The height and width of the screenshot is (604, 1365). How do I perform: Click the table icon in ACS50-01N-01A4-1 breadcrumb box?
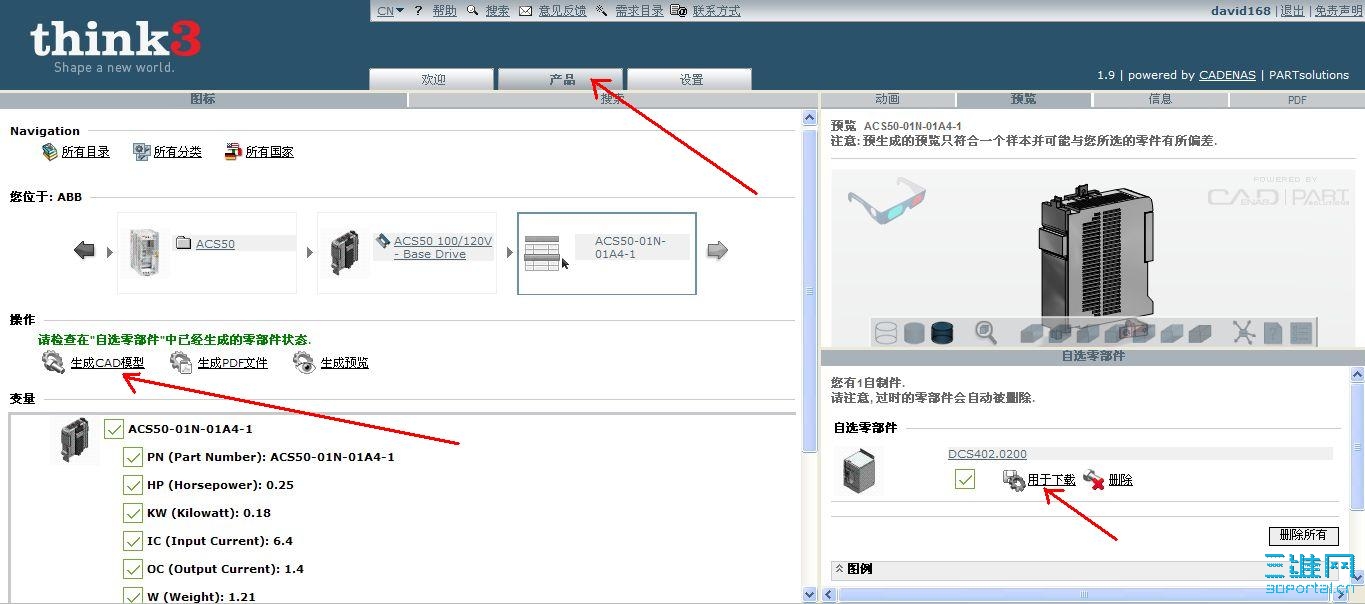(x=542, y=254)
